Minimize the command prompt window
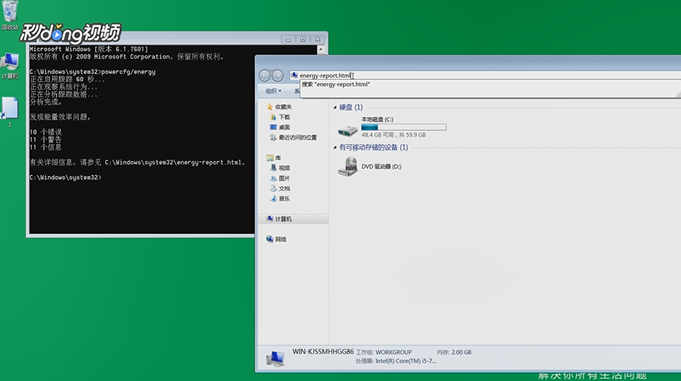The height and width of the screenshot is (381, 681). coord(288,39)
